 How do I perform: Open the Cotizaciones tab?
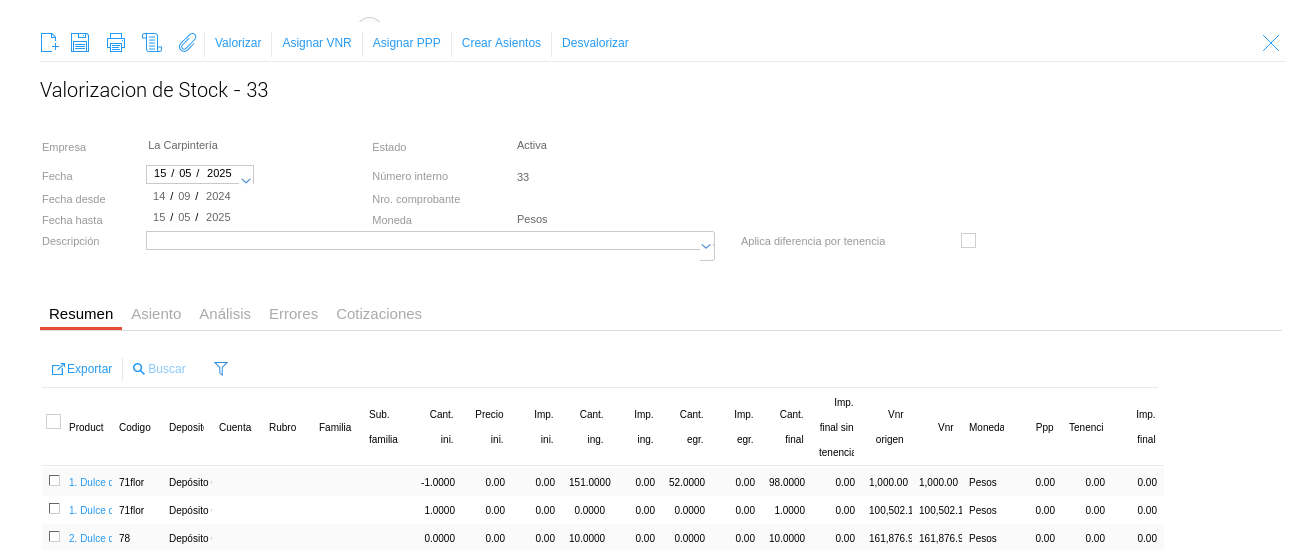(x=379, y=314)
